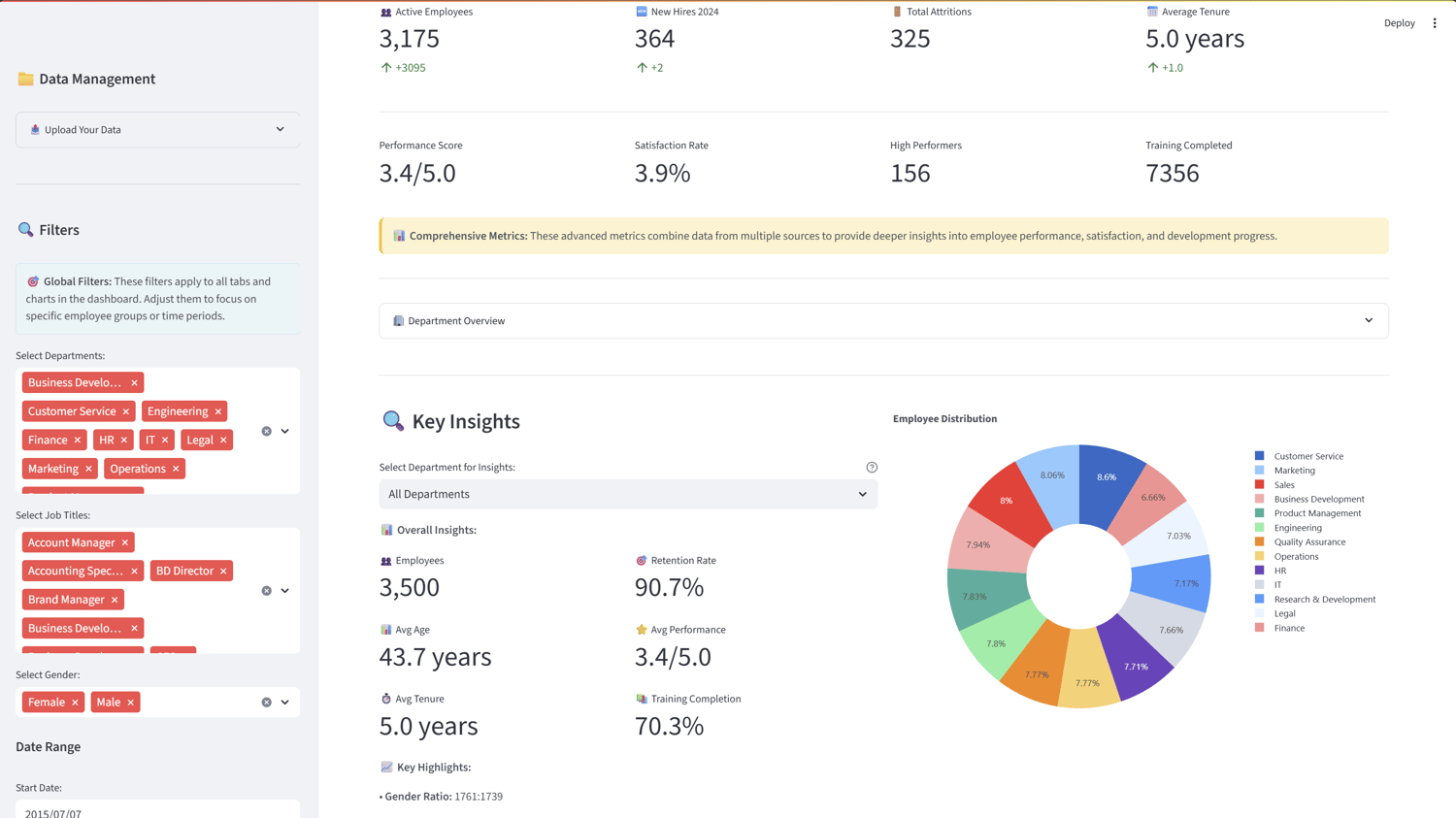Open help tooltip for department insights selector

(872, 468)
